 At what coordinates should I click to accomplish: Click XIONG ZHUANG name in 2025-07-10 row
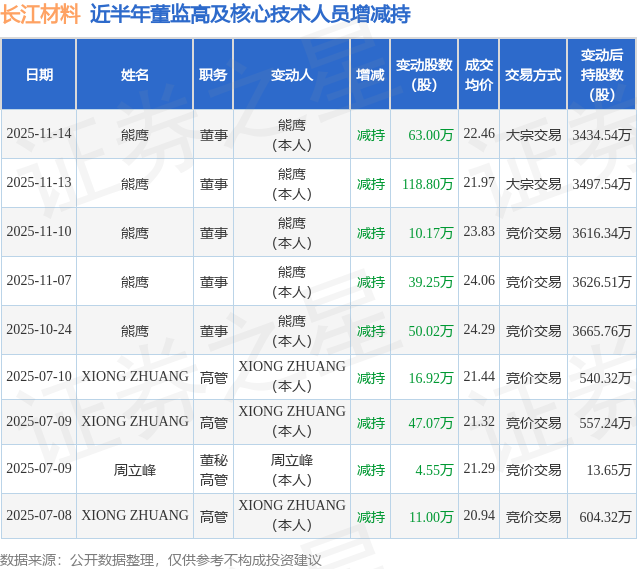pos(135,376)
